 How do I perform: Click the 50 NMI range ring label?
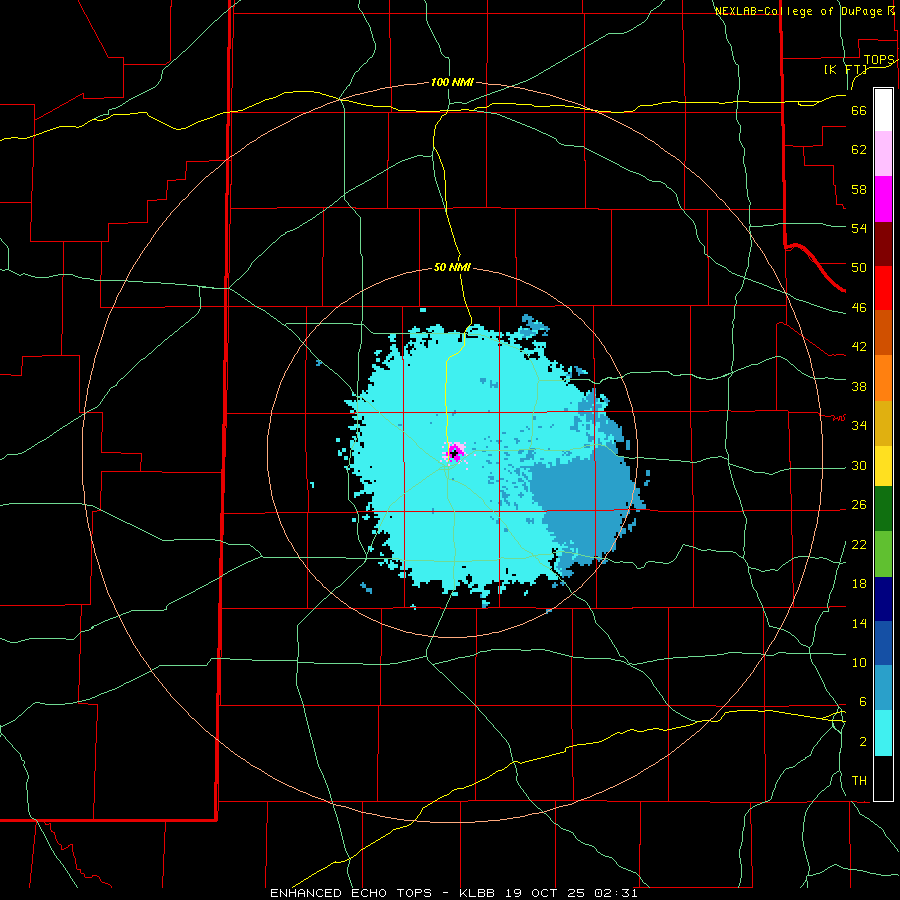point(452,267)
